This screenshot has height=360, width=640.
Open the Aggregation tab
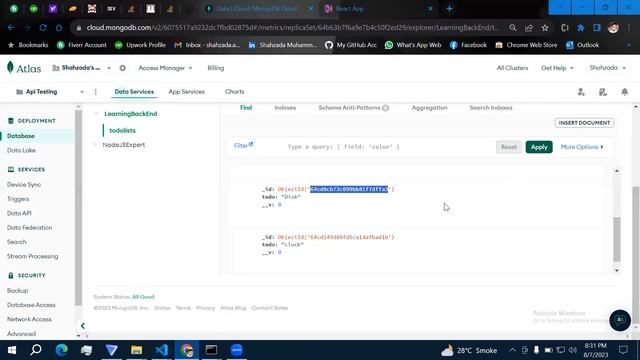click(x=429, y=108)
